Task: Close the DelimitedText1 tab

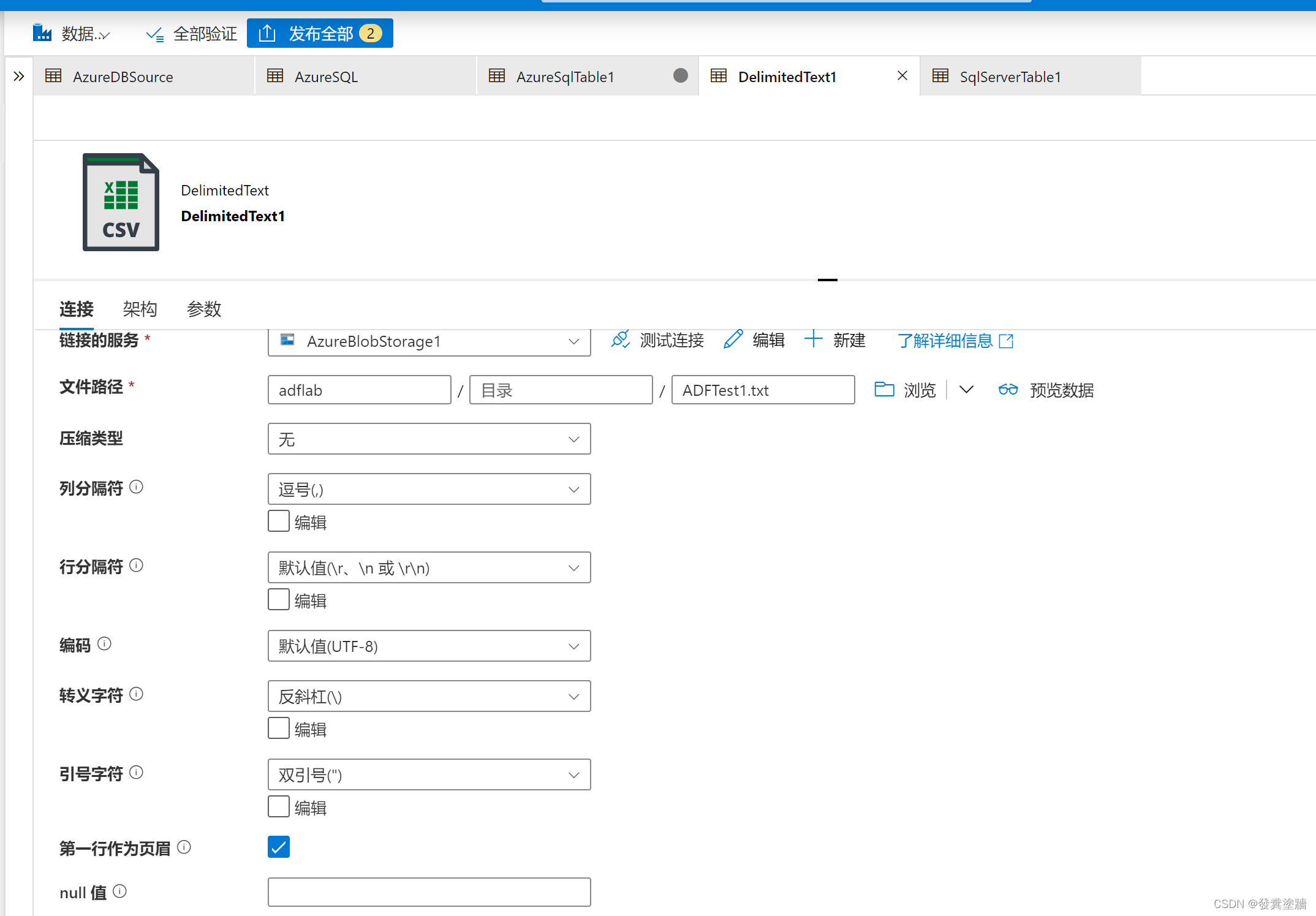Action: [901, 75]
